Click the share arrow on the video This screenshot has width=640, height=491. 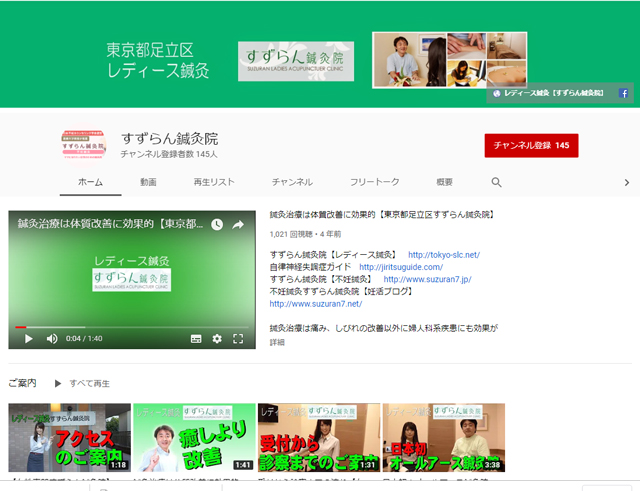point(238,224)
